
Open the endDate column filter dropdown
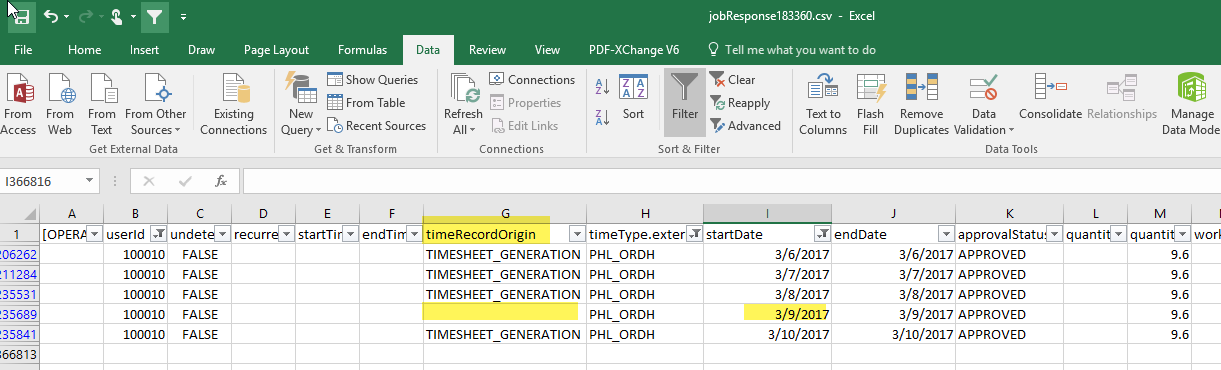coord(945,234)
